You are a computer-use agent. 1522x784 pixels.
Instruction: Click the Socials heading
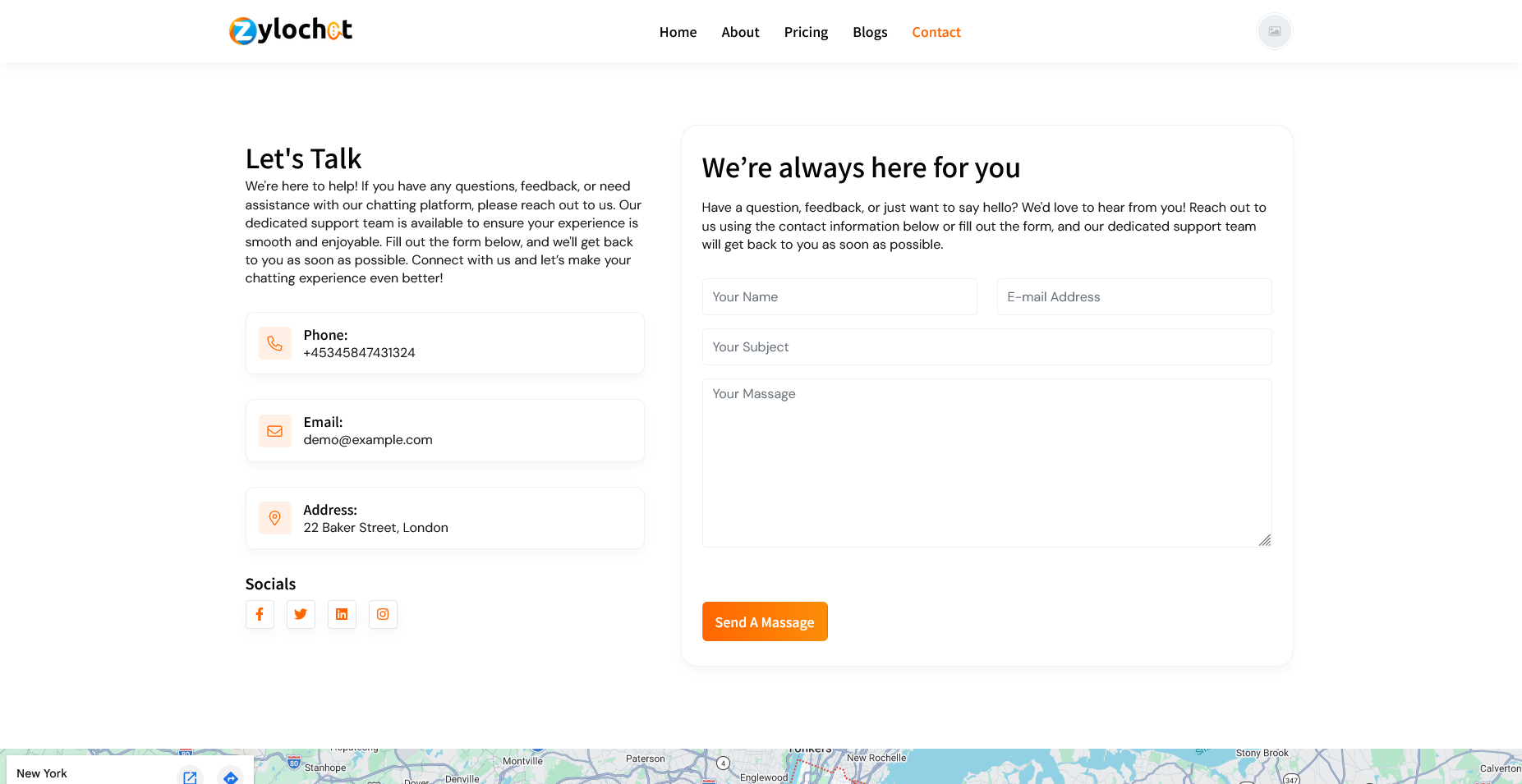(x=270, y=584)
